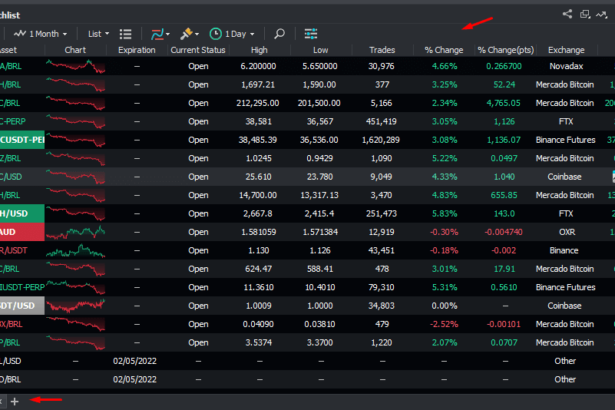Click the highlighter marker tool icon
The height and width of the screenshot is (410, 615).
(x=186, y=34)
